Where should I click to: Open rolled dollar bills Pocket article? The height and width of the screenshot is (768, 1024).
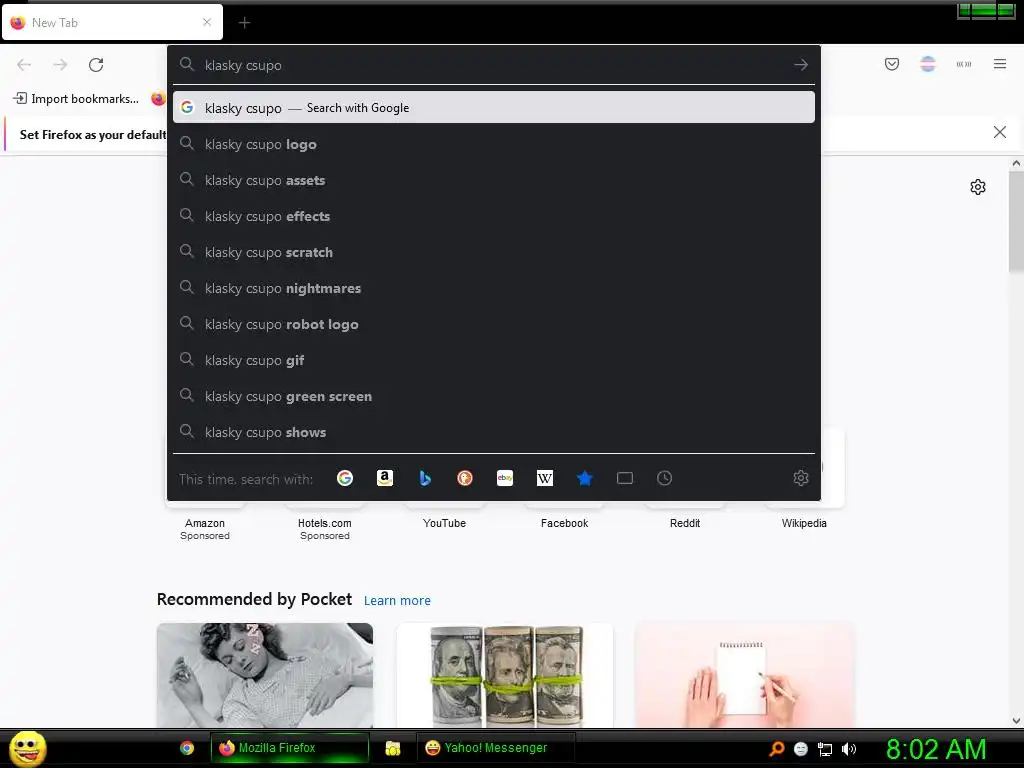tap(505, 675)
